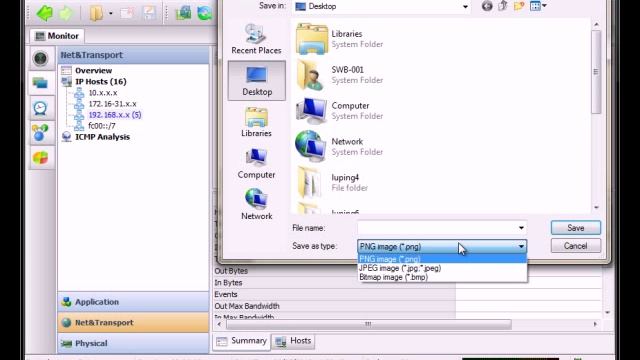Select the 10.x.x.x host group
Image resolution: width=640 pixels, height=360 pixels.
(103, 93)
